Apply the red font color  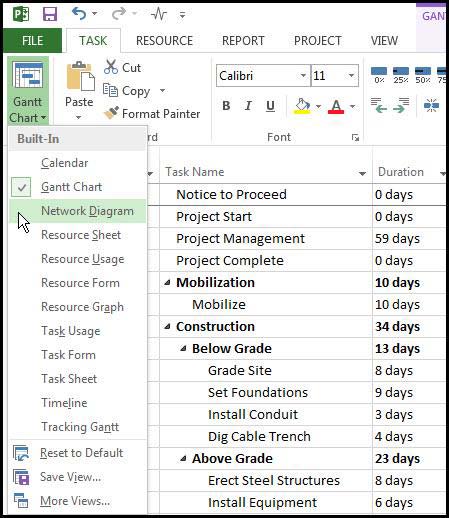(336, 107)
